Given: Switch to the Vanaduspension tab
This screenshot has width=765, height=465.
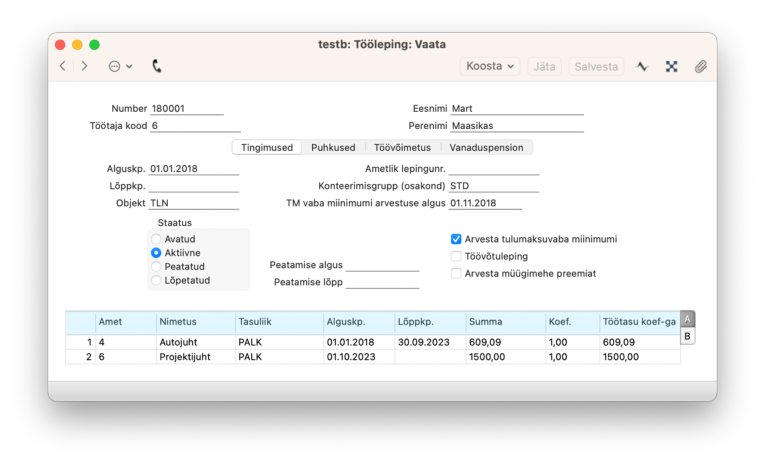Looking at the screenshot, I should 486,147.
